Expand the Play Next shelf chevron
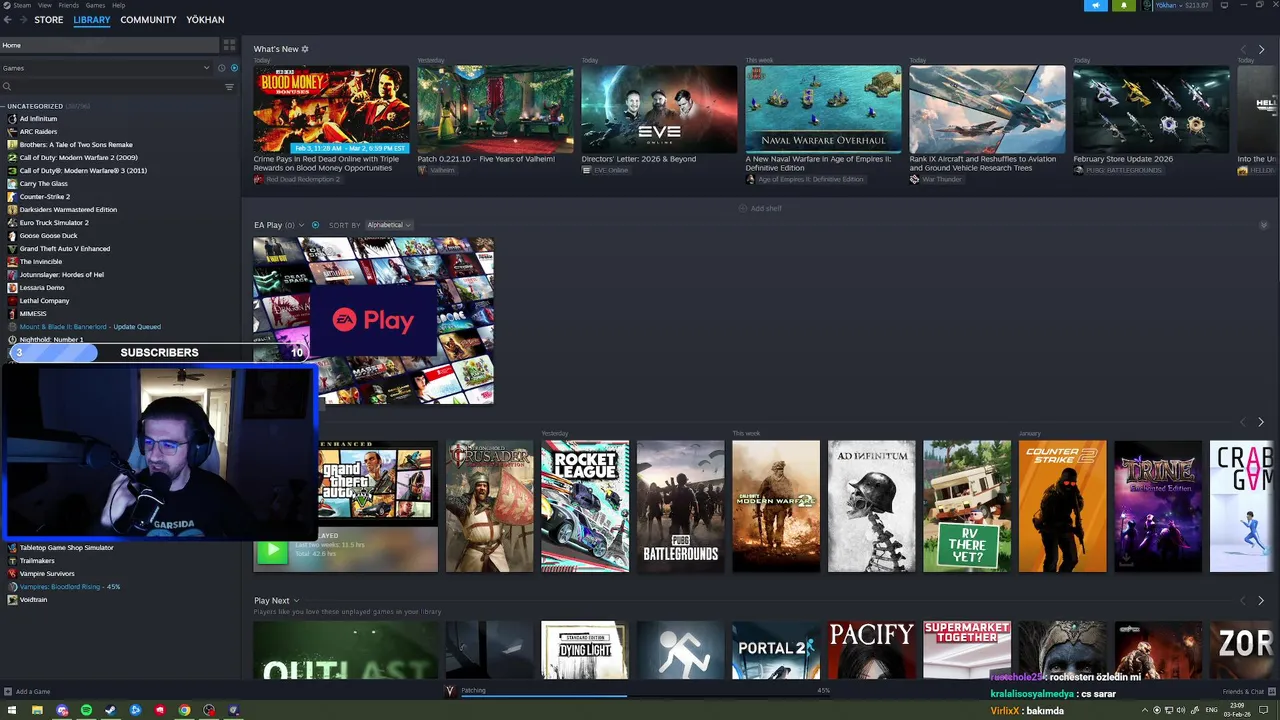This screenshot has height=720, width=1280. (298, 601)
